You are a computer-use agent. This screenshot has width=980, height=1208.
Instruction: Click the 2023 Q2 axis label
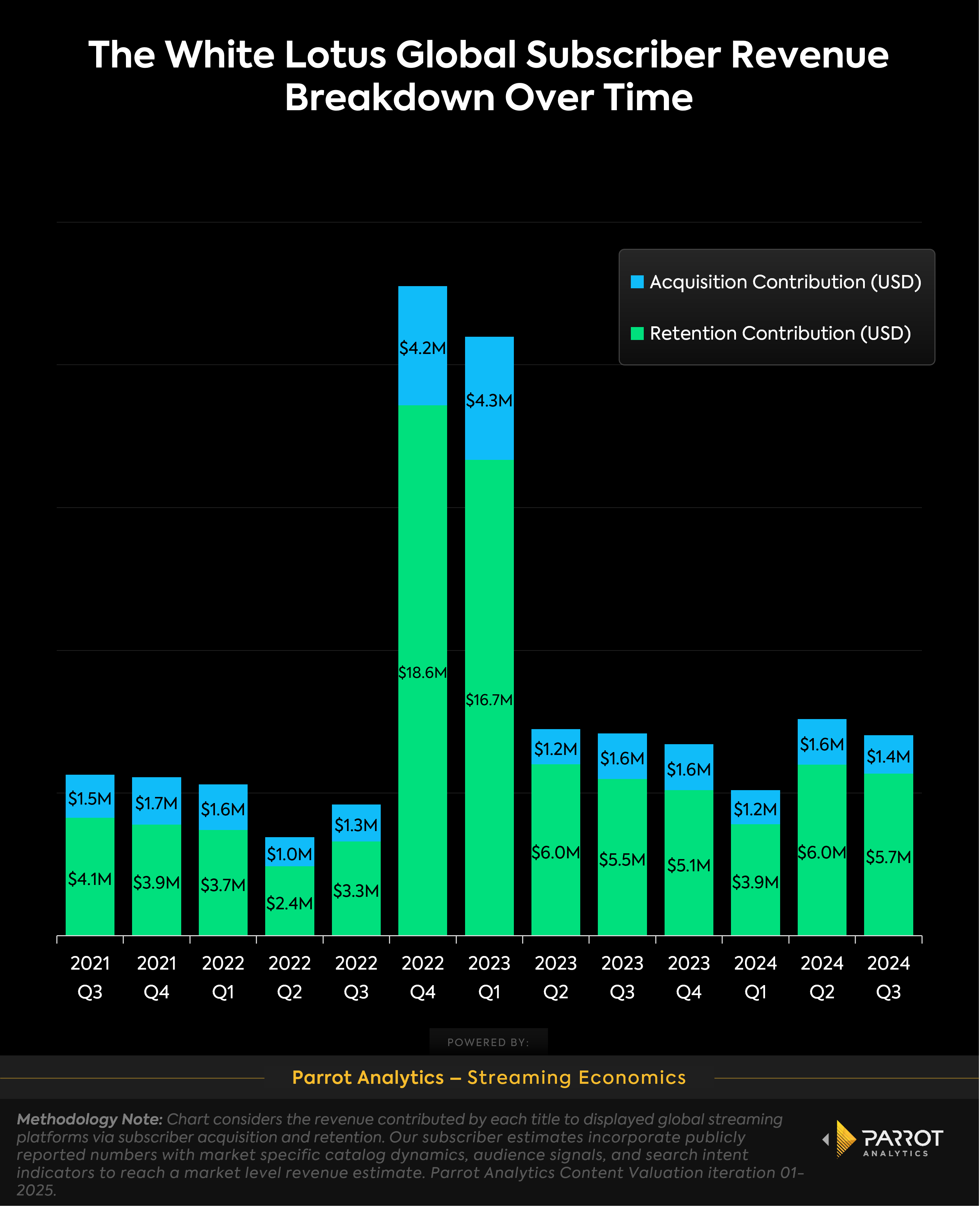555,978
